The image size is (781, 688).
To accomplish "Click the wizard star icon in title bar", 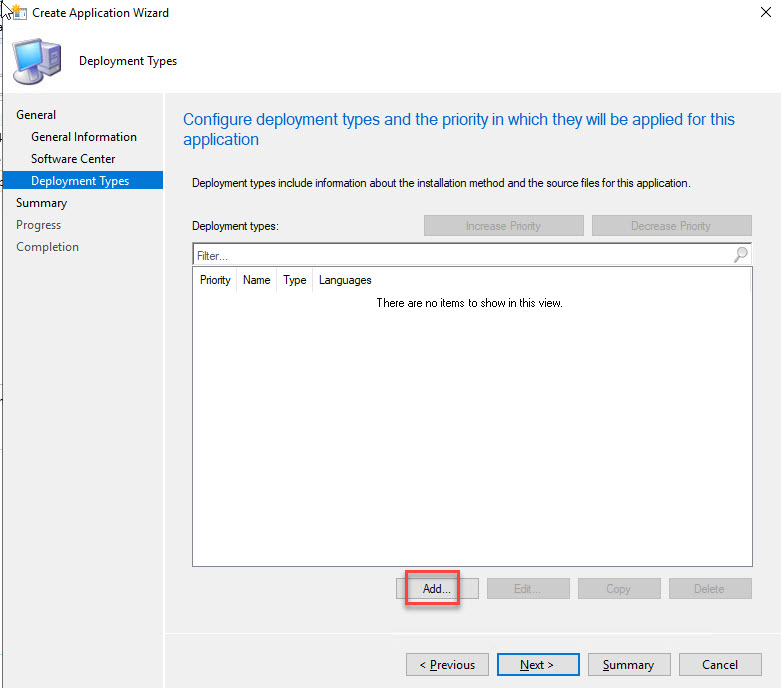I will (x=17, y=12).
